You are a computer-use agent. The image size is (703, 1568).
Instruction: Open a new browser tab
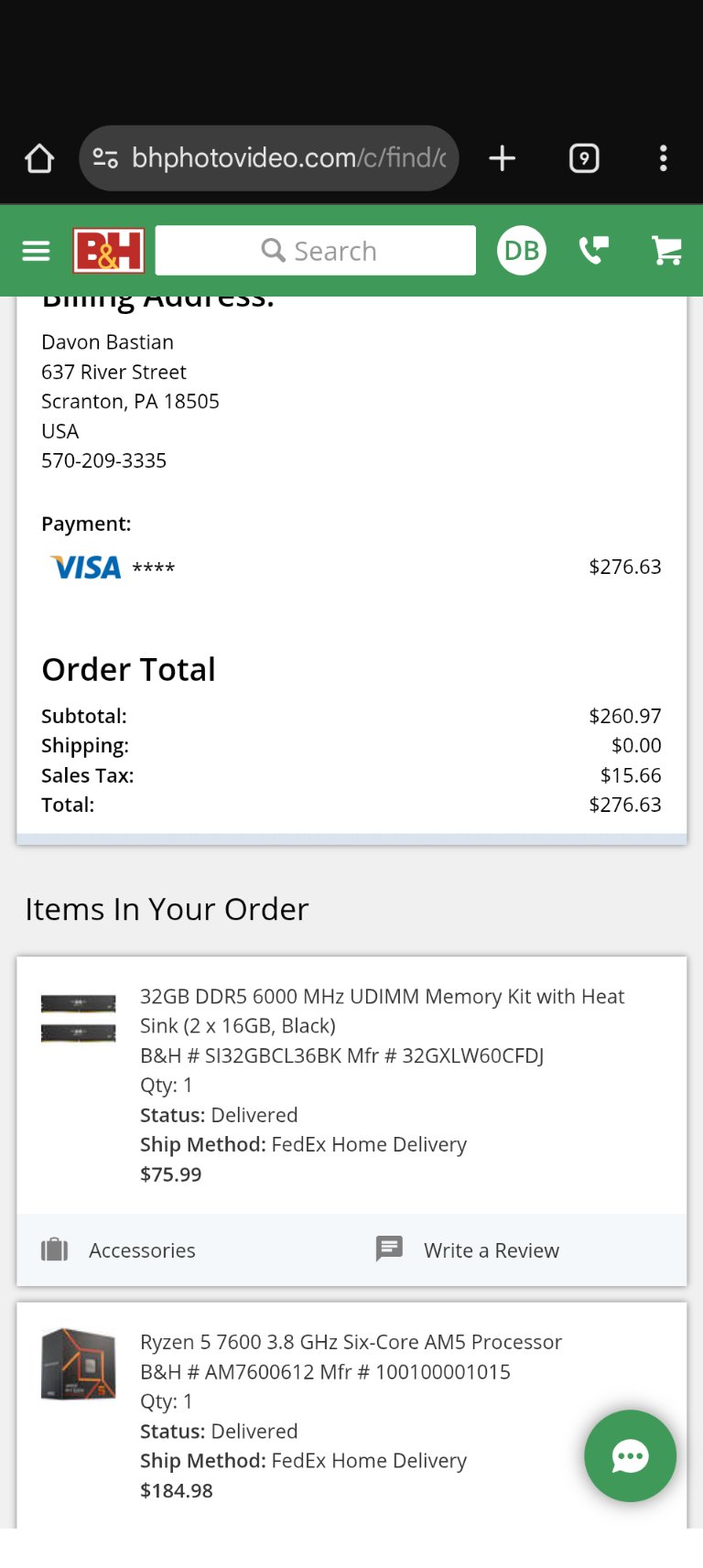pyautogui.click(x=502, y=158)
